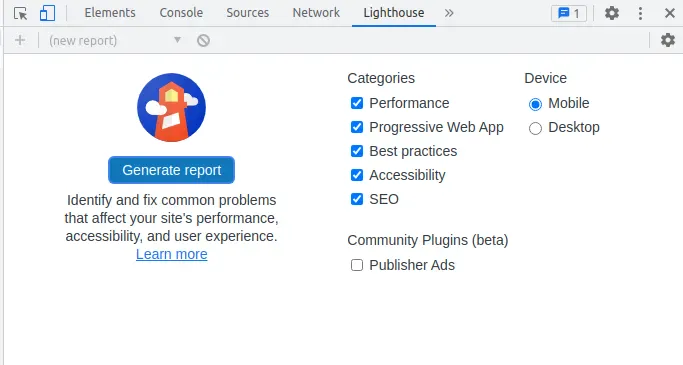The image size is (683, 365).
Task: Switch to the Network tab
Action: [316, 13]
